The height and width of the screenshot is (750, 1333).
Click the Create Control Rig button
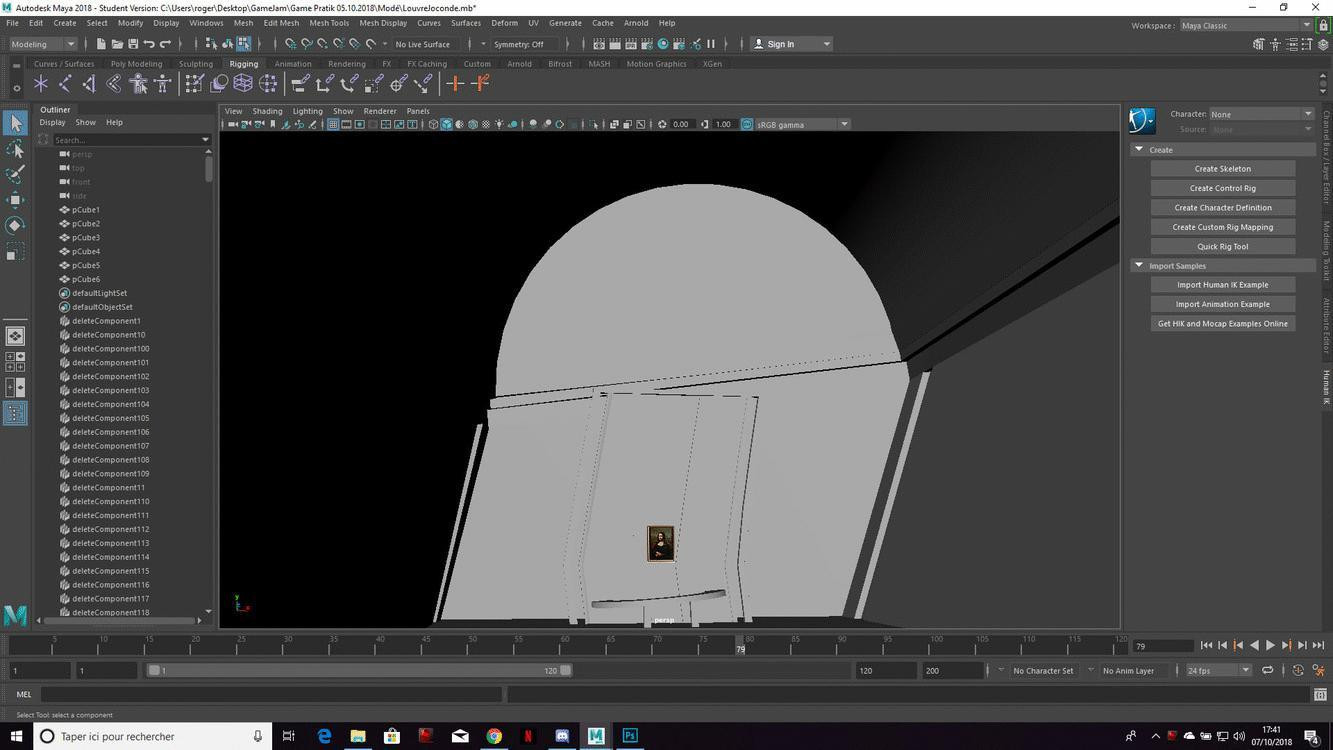pos(1222,188)
